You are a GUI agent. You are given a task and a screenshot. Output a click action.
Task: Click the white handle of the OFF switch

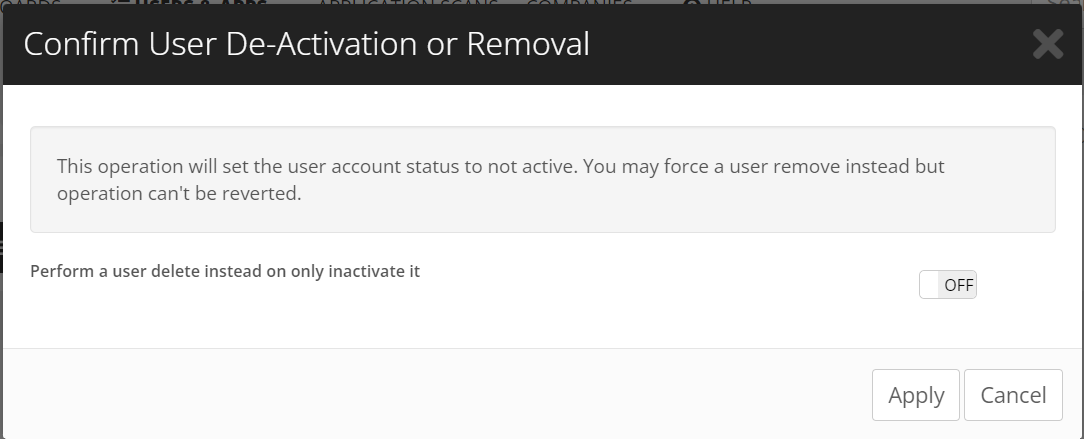coord(929,285)
